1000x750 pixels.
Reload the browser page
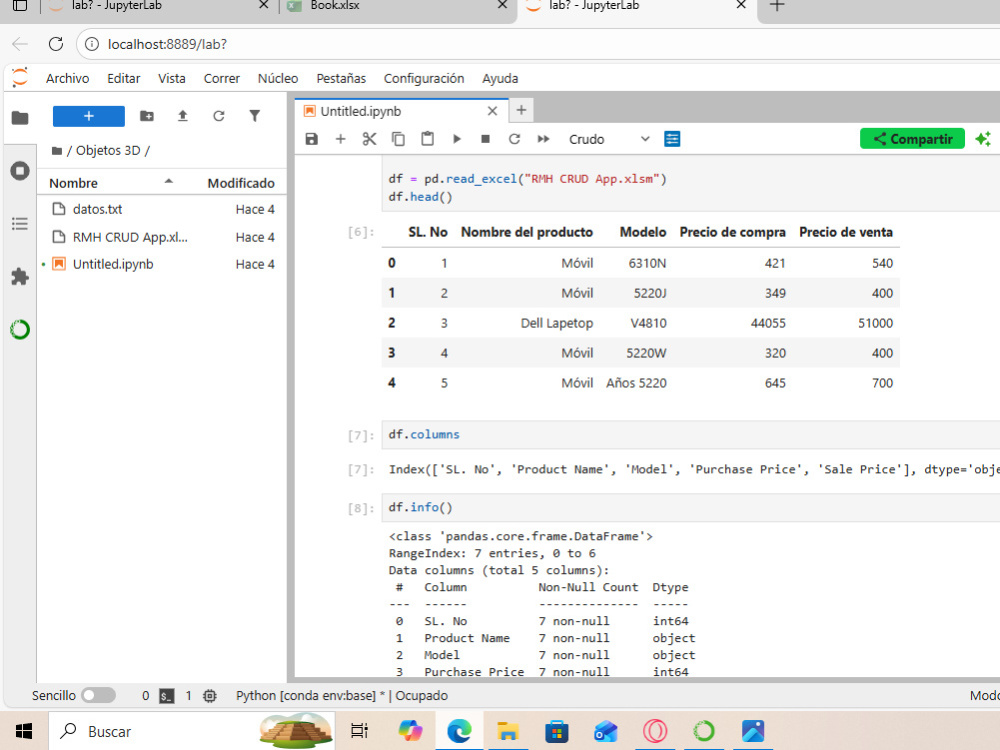[56, 44]
